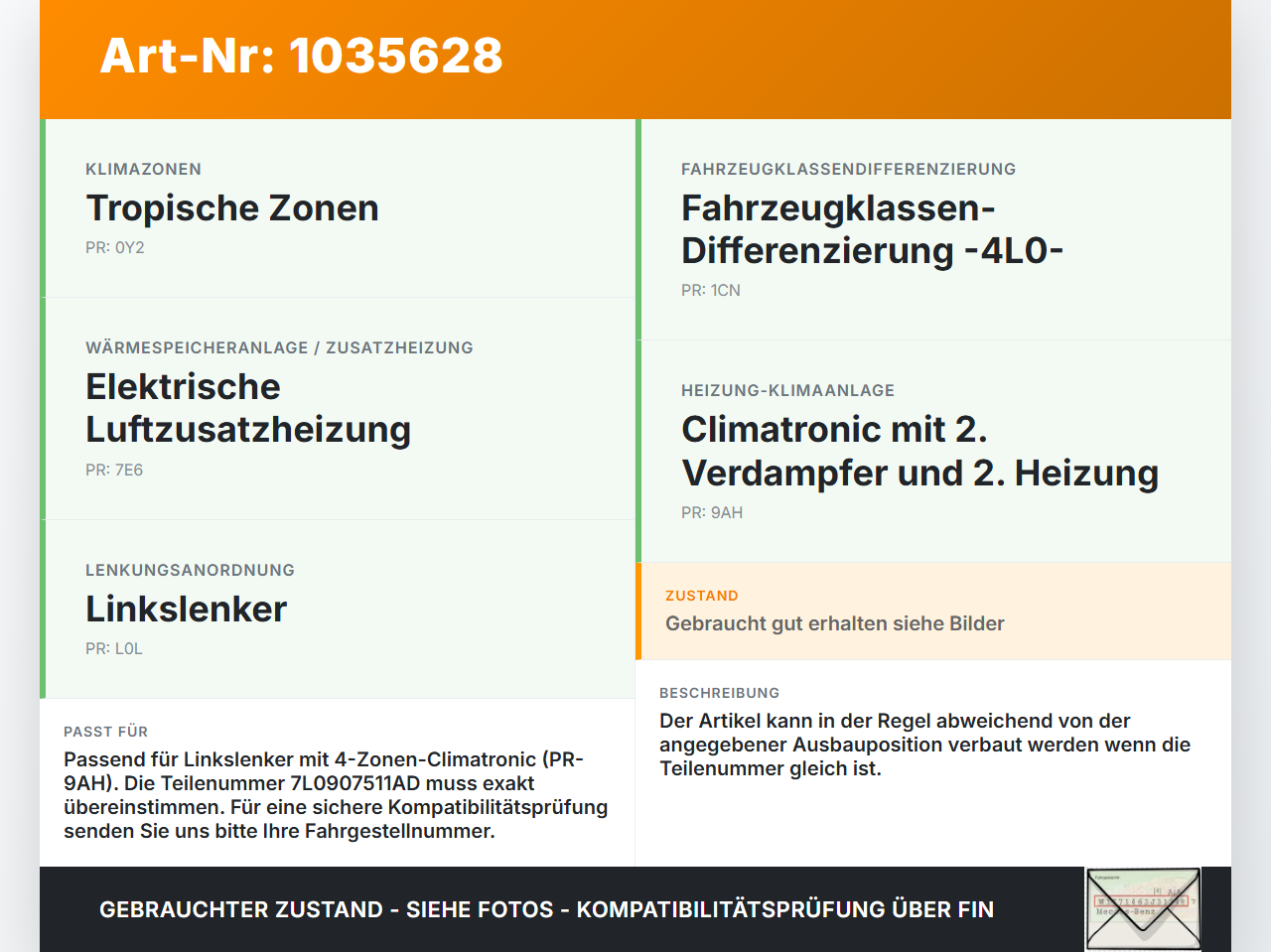Click PR code L0L under Linkslenker
Screen dimensions: 1271x952
tap(114, 648)
